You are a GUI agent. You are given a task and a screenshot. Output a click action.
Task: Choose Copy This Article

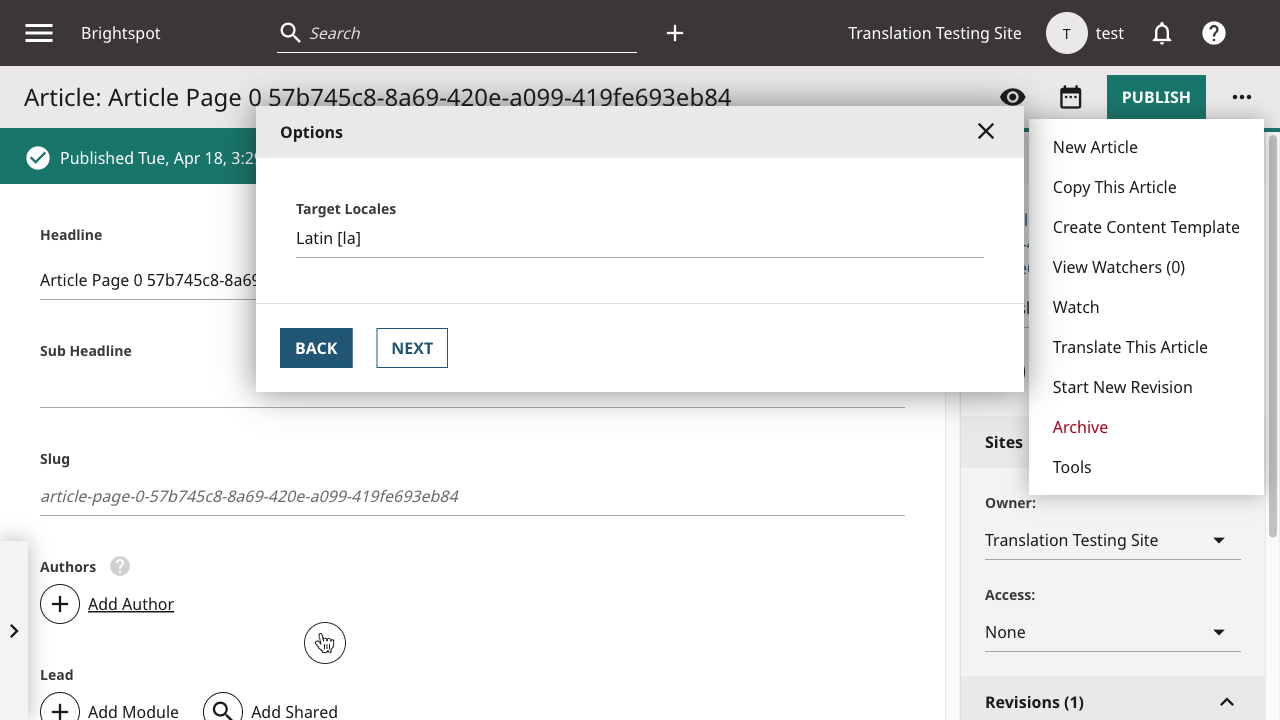click(x=1146, y=187)
